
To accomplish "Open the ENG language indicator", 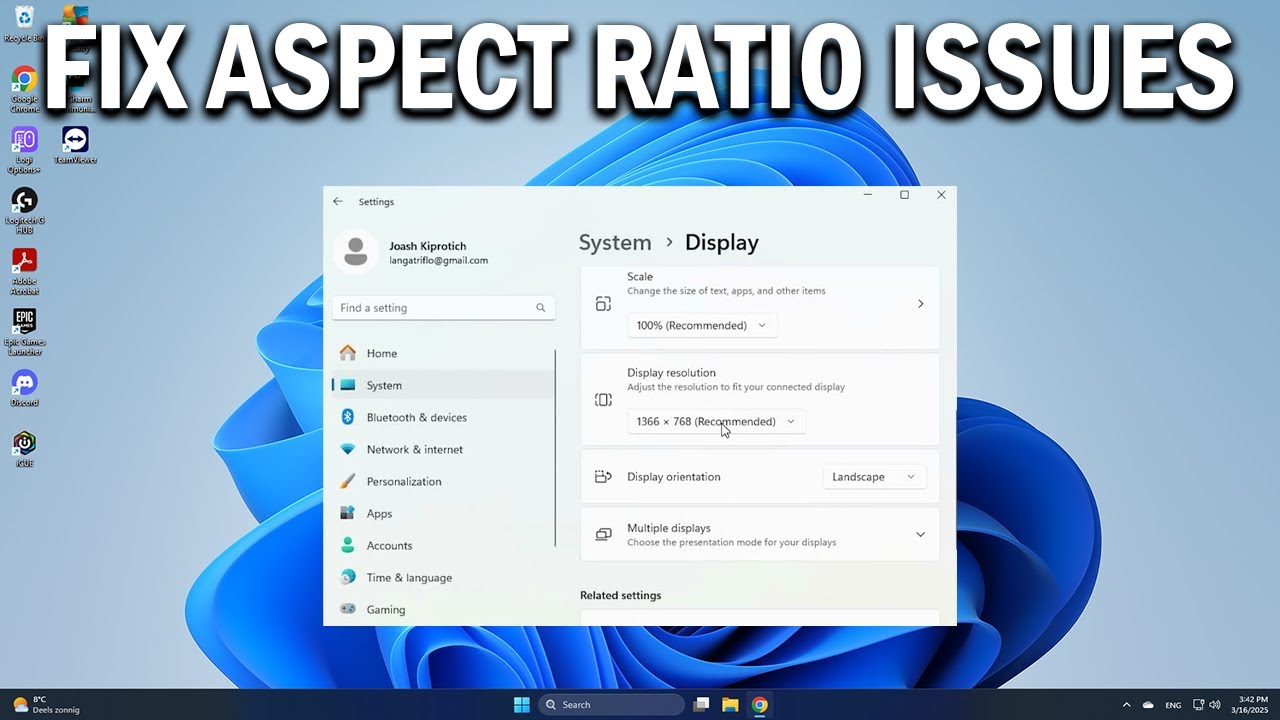I will coord(1173,705).
